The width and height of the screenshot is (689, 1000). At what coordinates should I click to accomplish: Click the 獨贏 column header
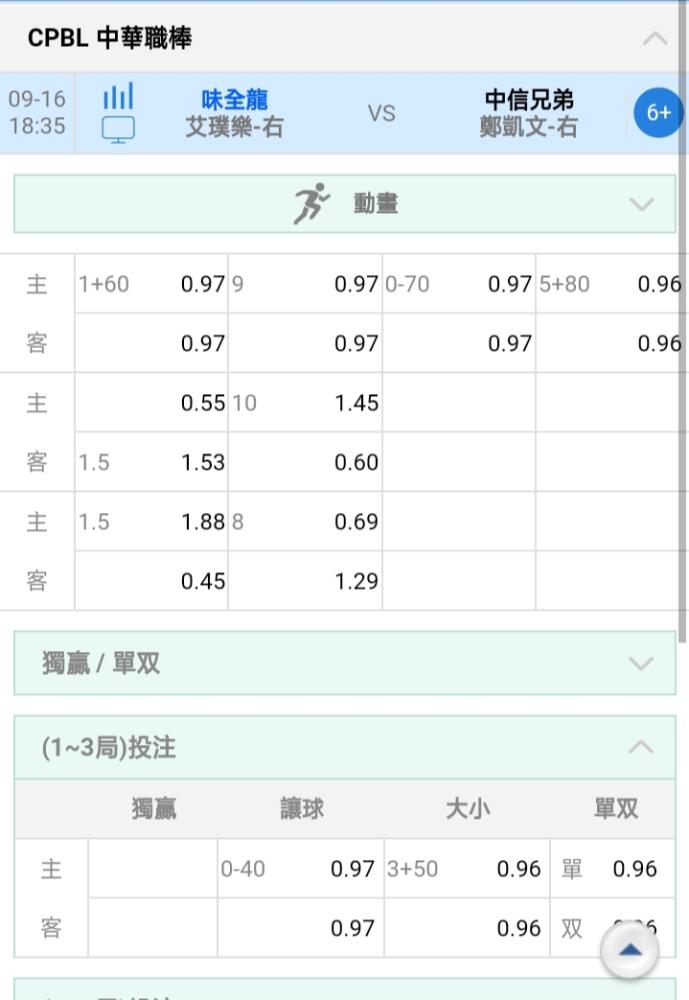[x=154, y=809]
